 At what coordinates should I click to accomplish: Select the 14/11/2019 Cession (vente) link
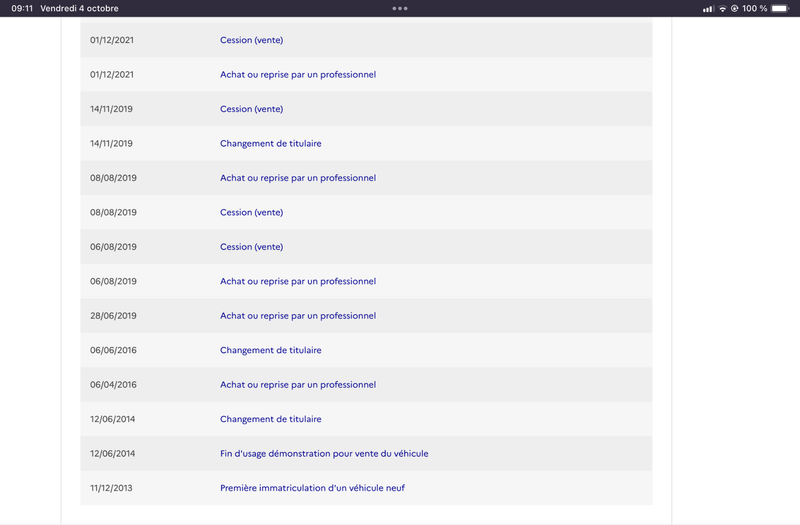(x=252, y=109)
